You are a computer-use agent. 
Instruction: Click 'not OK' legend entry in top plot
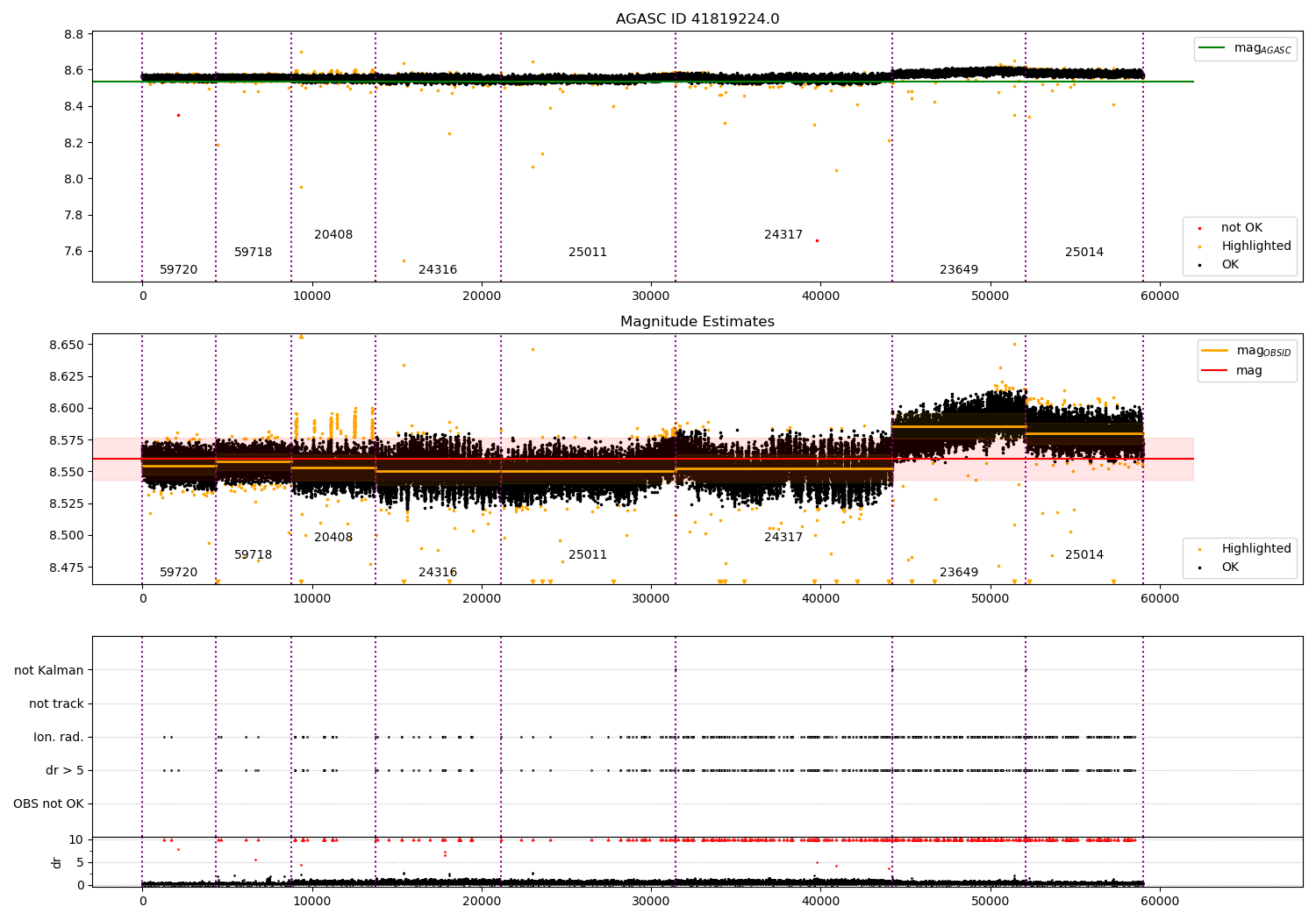click(1231, 228)
